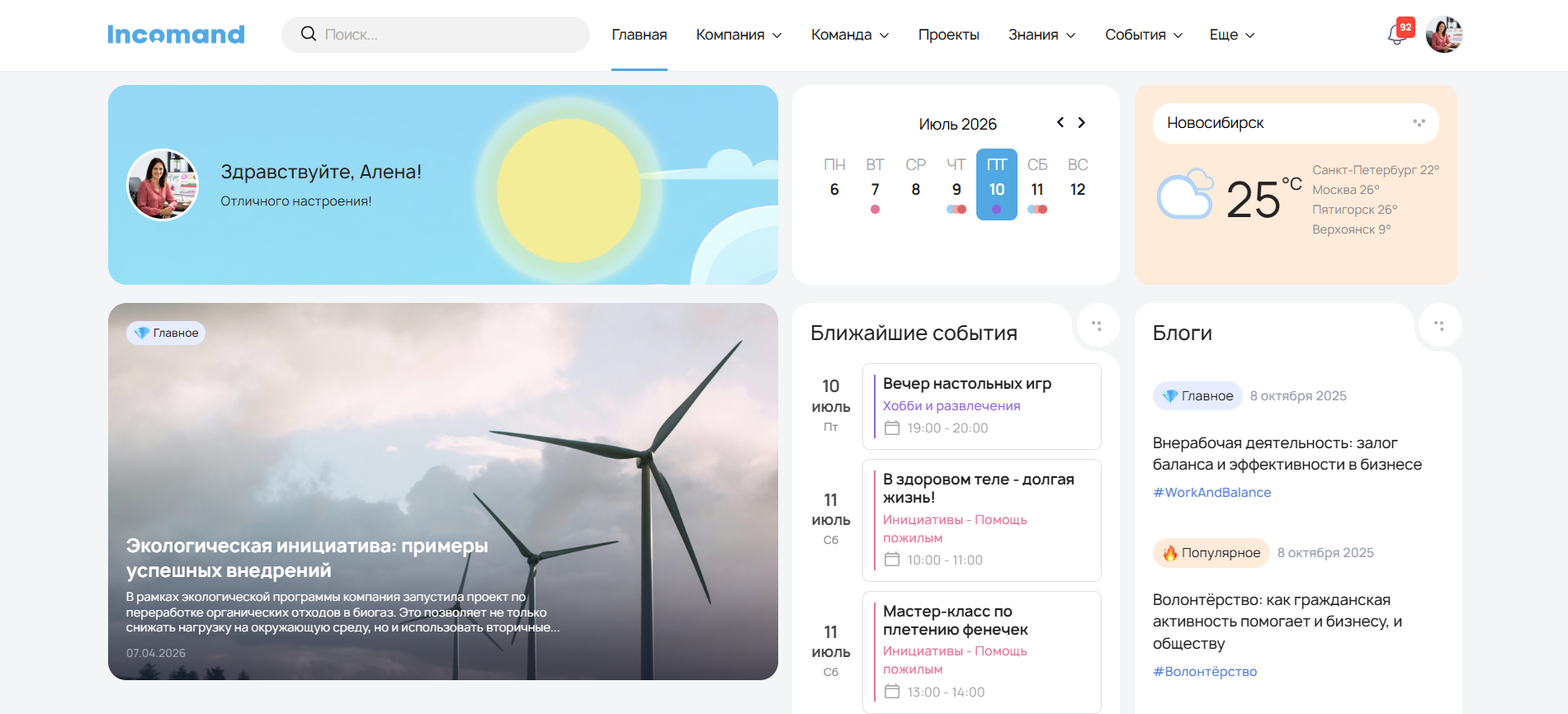Select the Главная tab
1568x714 pixels.
click(x=639, y=35)
